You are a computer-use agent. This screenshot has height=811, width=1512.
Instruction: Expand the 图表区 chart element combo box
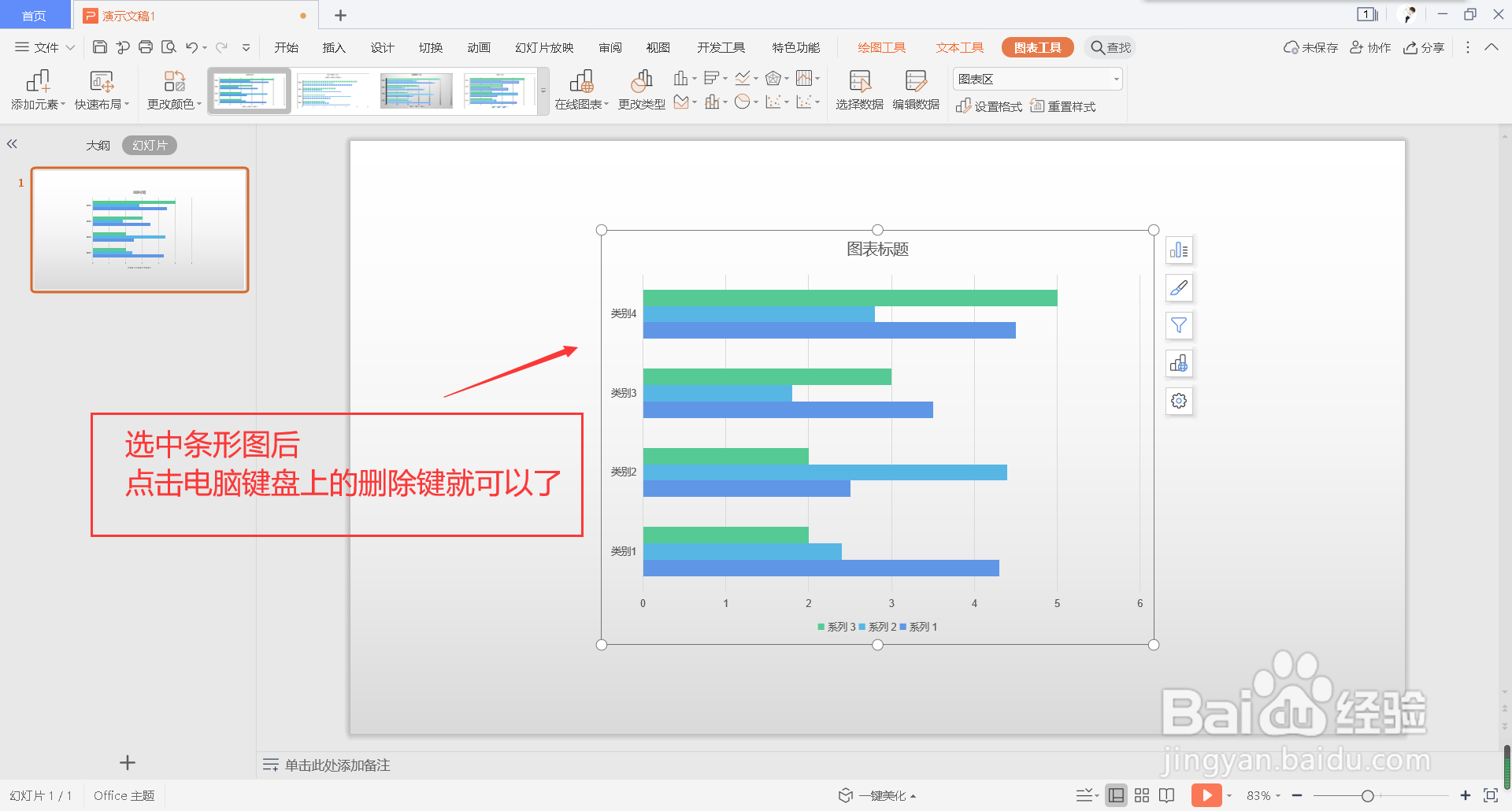coord(1116,79)
